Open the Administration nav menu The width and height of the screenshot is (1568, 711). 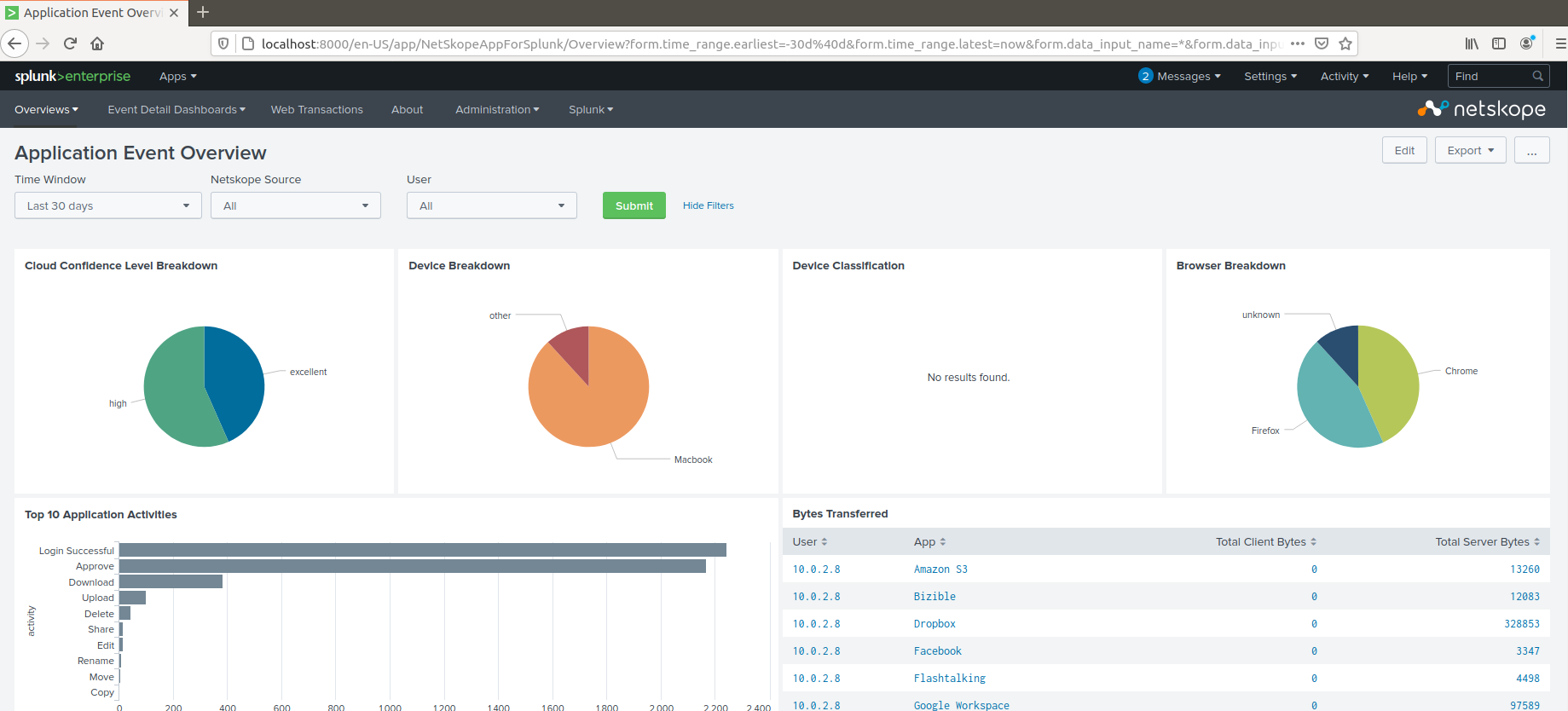497,109
